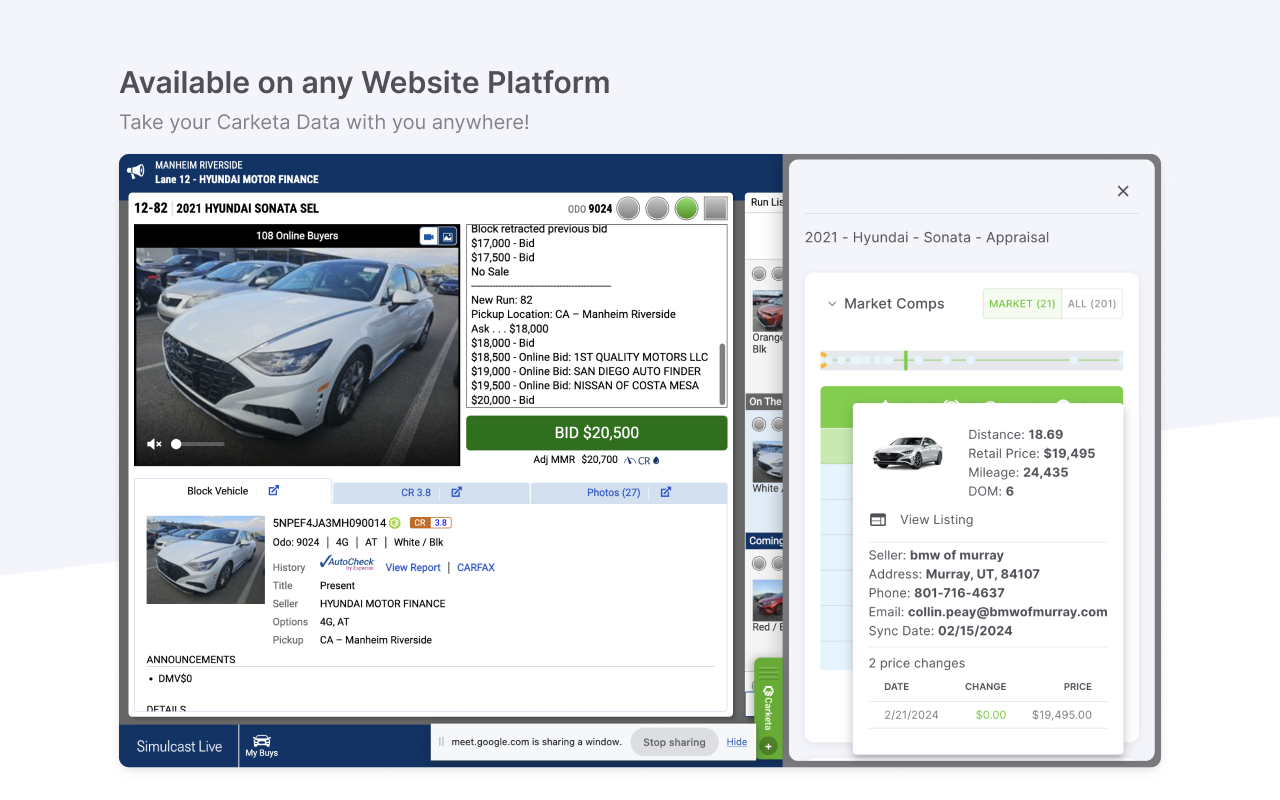
Task: Click the email collin.peay@bmwofmurray.com
Action: click(x=1007, y=612)
